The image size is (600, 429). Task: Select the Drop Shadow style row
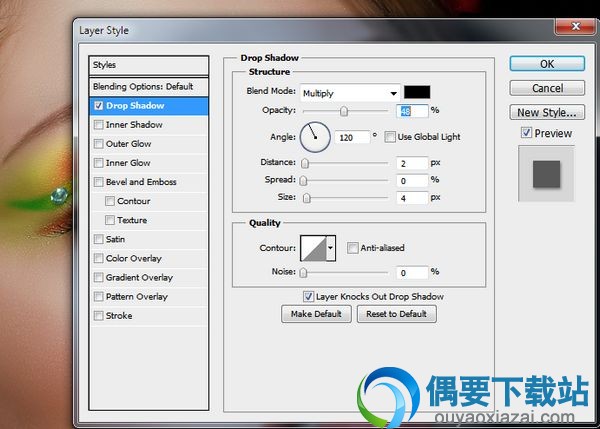pos(148,106)
